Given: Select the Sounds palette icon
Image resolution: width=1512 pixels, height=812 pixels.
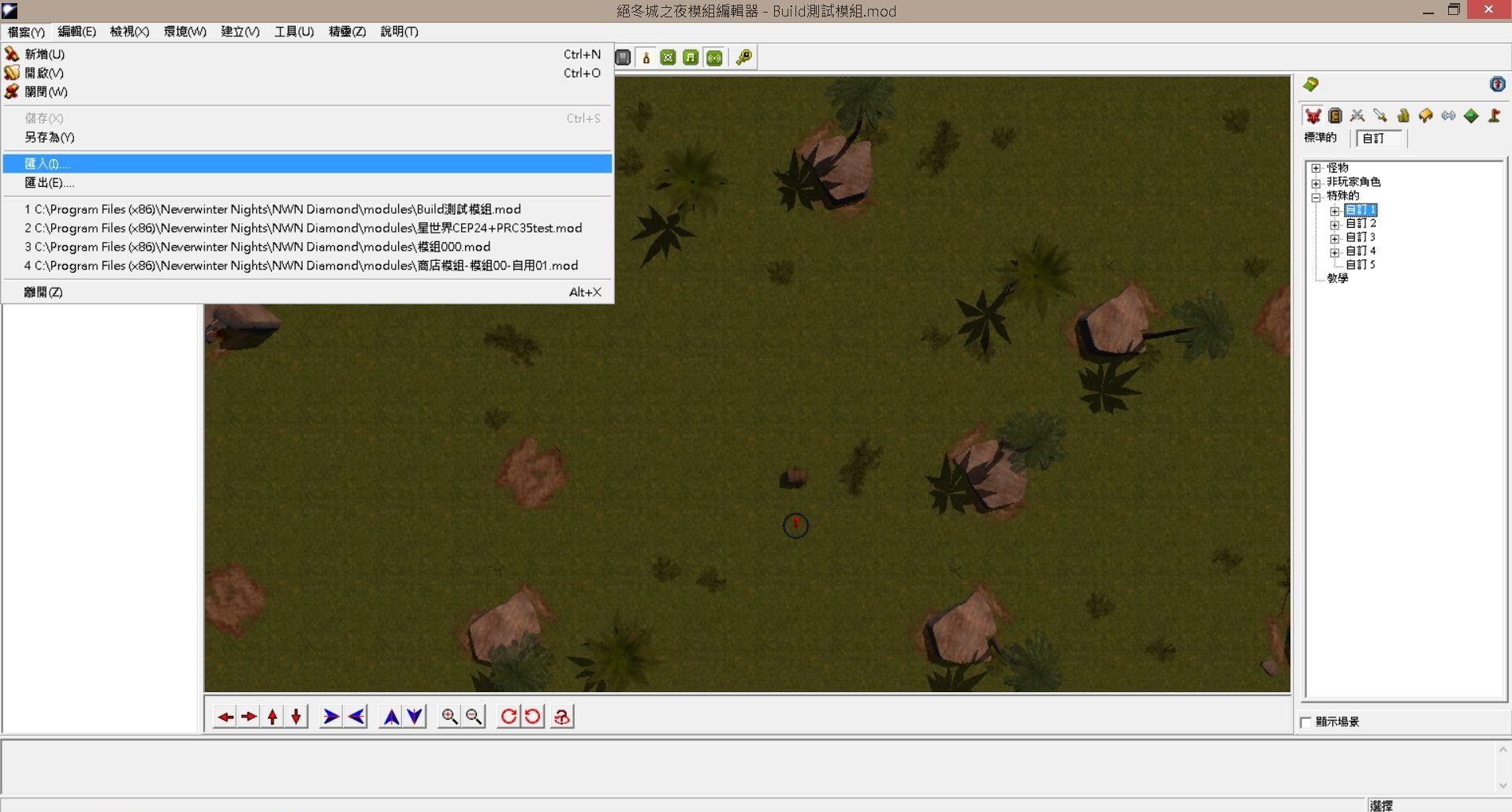Looking at the screenshot, I should click(x=1448, y=116).
